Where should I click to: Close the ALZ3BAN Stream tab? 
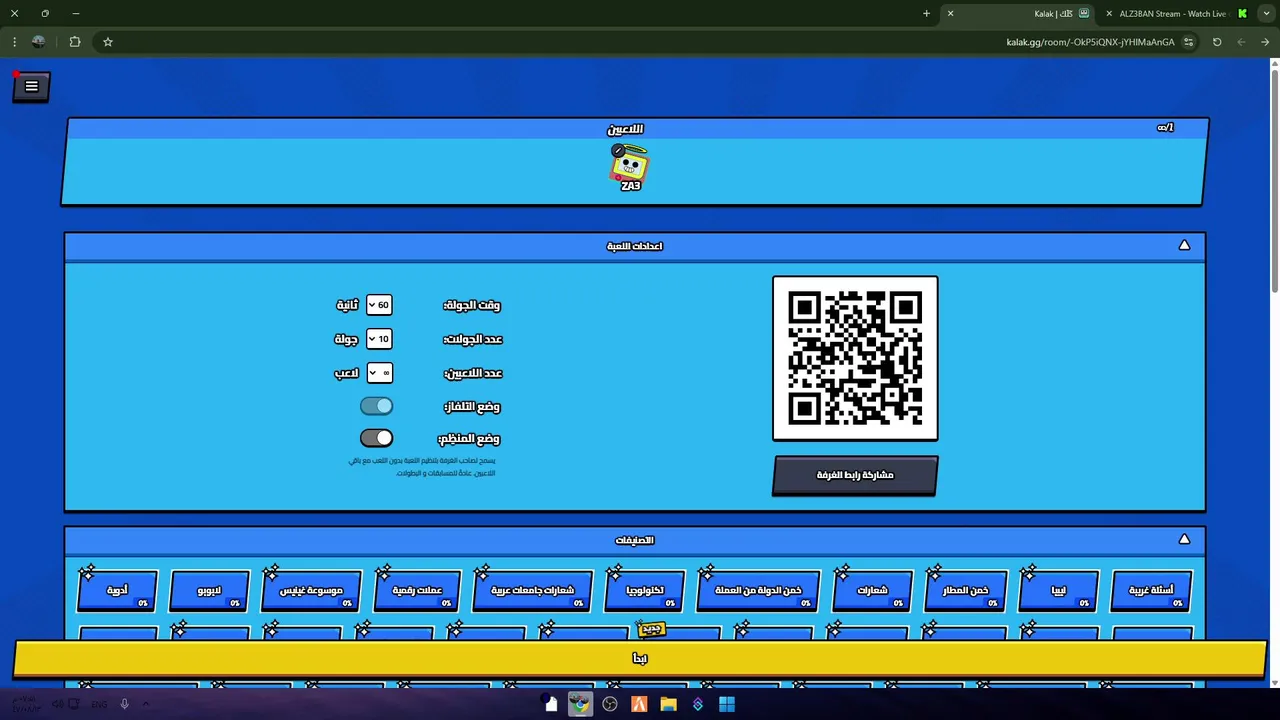point(1108,14)
